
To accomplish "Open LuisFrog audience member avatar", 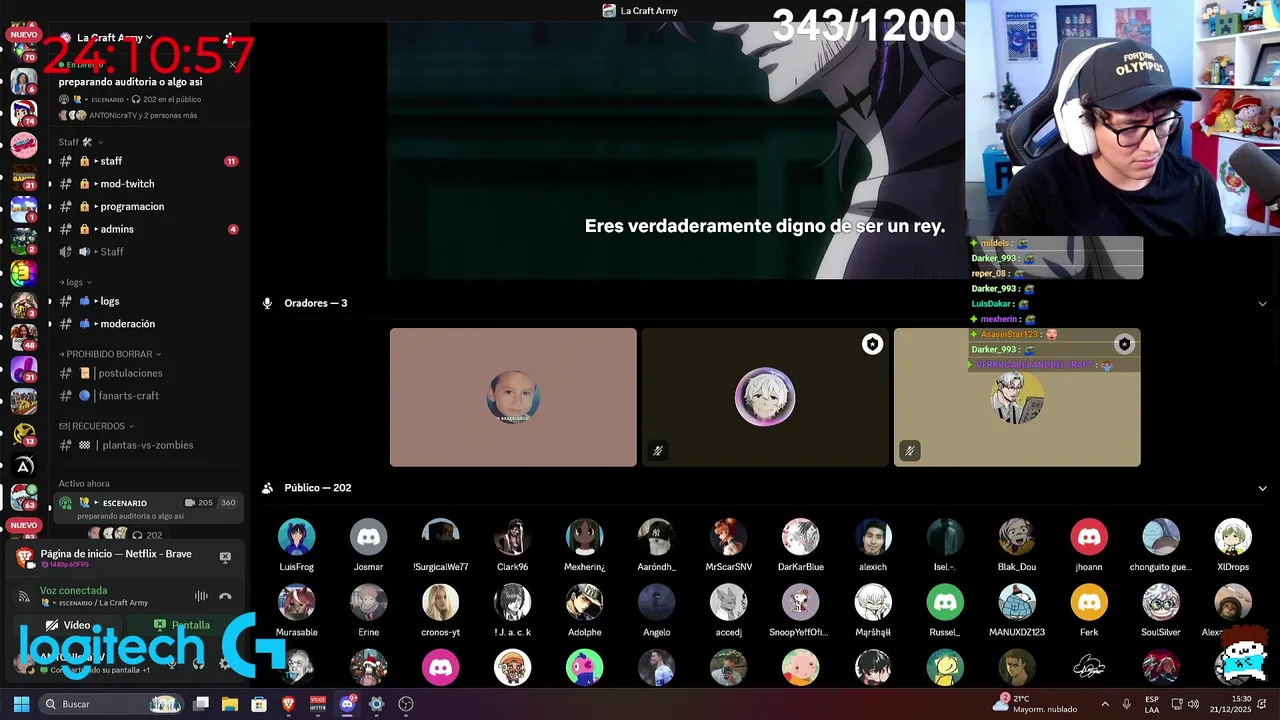I will pyautogui.click(x=296, y=537).
